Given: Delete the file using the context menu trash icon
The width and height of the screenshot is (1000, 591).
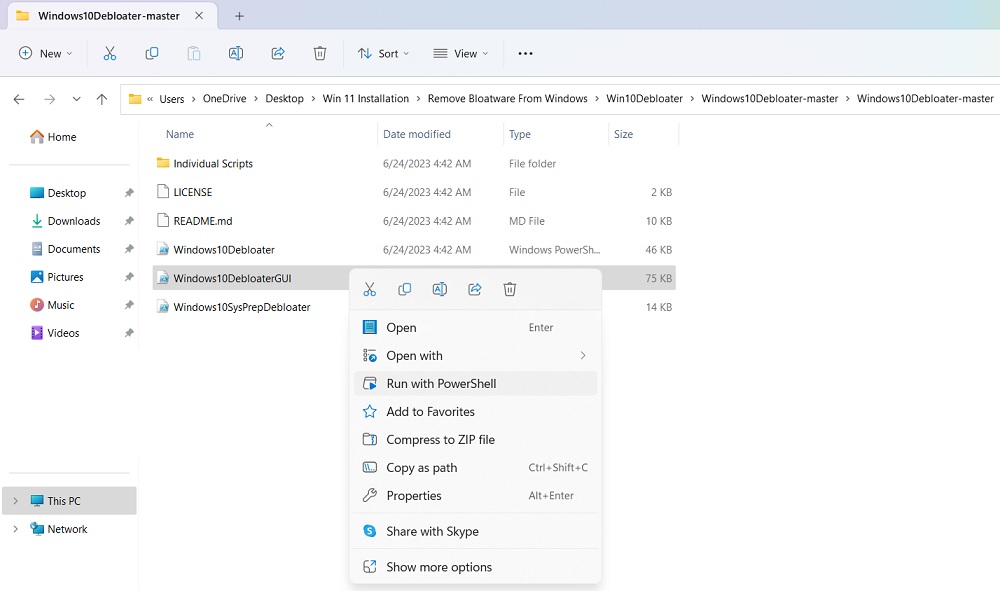Looking at the screenshot, I should (x=510, y=288).
